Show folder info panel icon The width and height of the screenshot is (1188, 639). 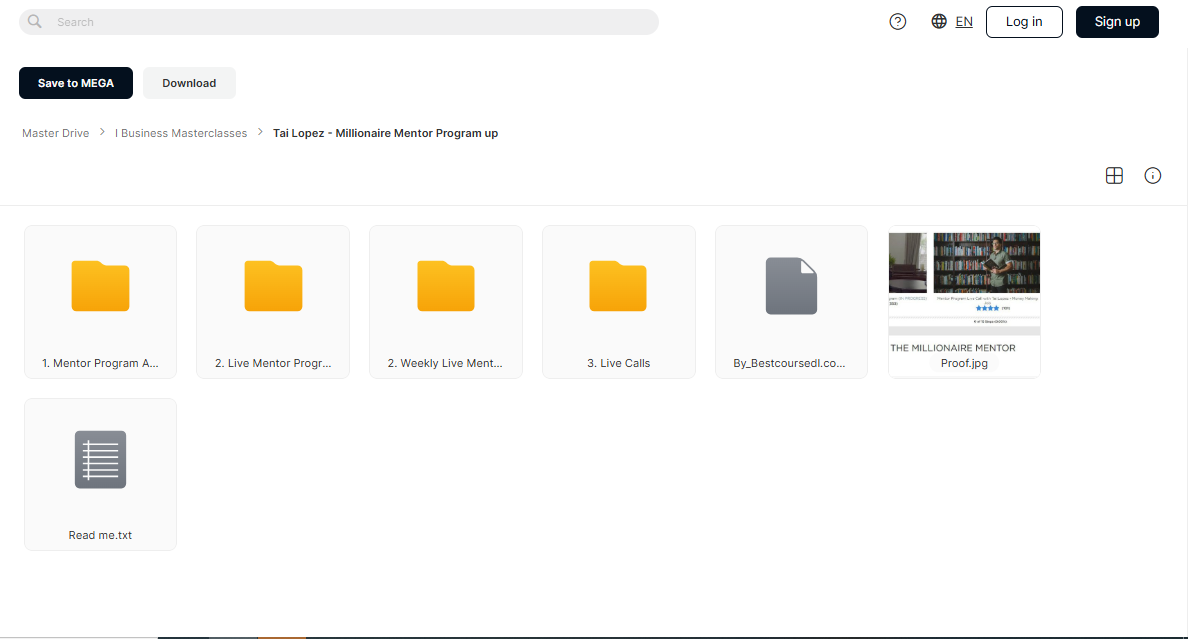pyautogui.click(x=1152, y=176)
